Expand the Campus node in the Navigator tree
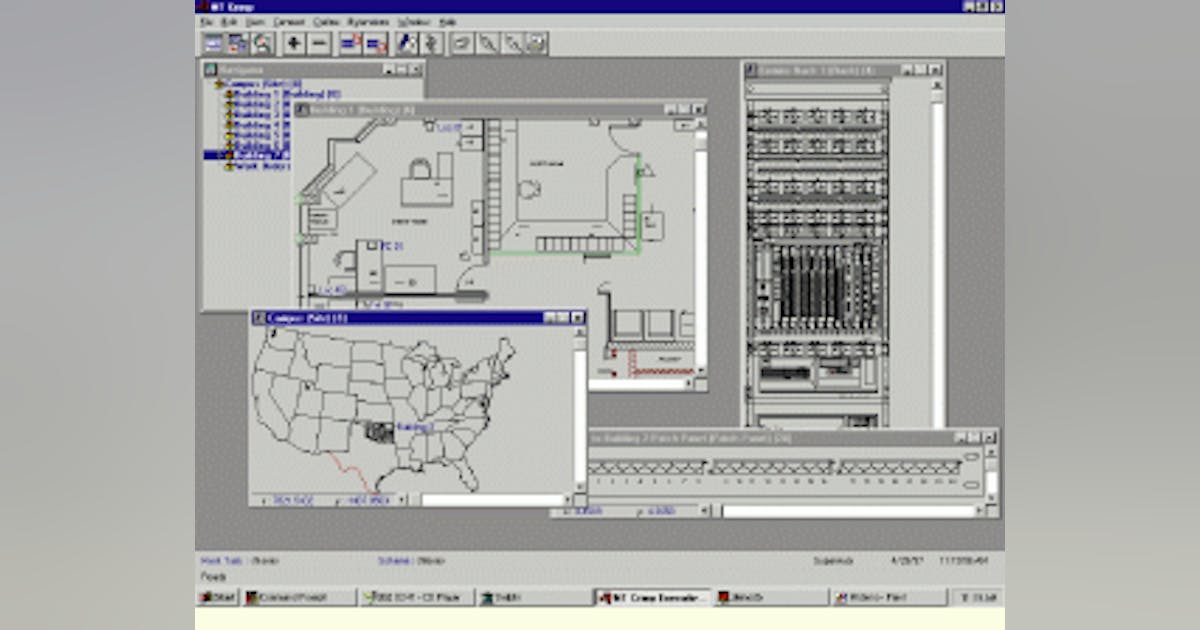The width and height of the screenshot is (1200, 630). (x=220, y=82)
